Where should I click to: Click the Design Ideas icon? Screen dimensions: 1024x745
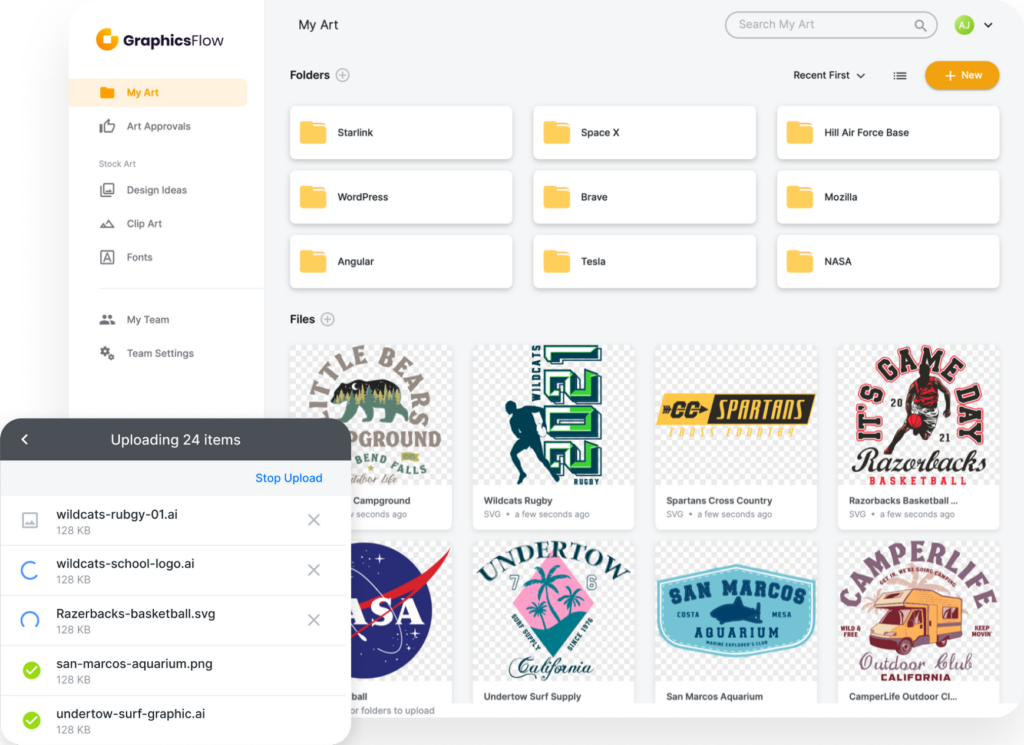coord(107,190)
